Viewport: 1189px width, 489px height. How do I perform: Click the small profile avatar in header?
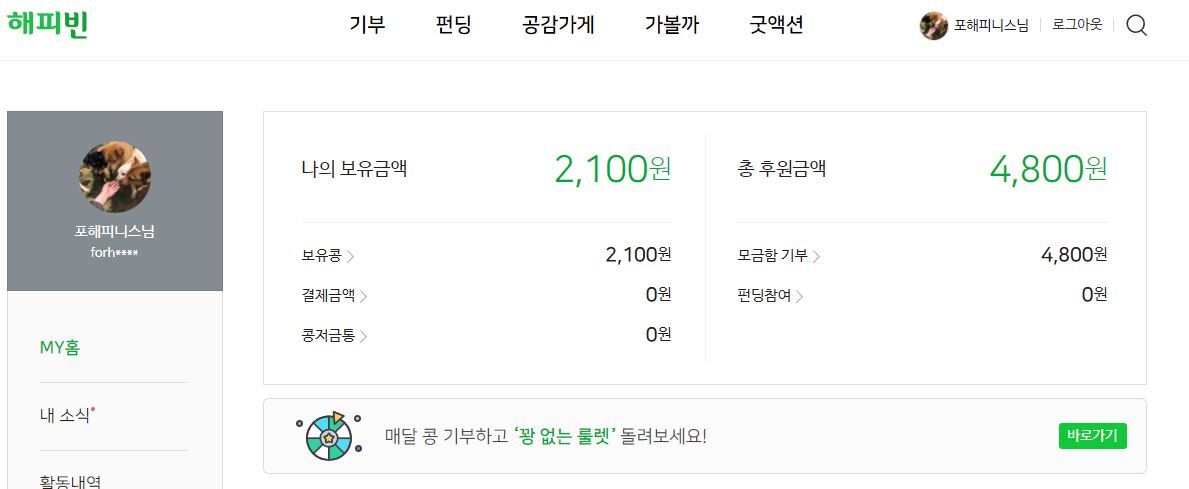click(933, 26)
